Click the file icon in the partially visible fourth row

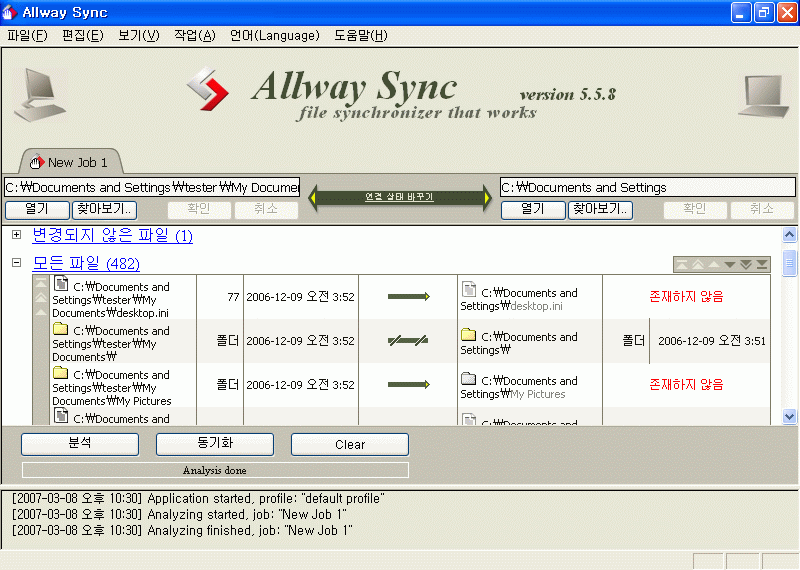pyautogui.click(x=61, y=415)
